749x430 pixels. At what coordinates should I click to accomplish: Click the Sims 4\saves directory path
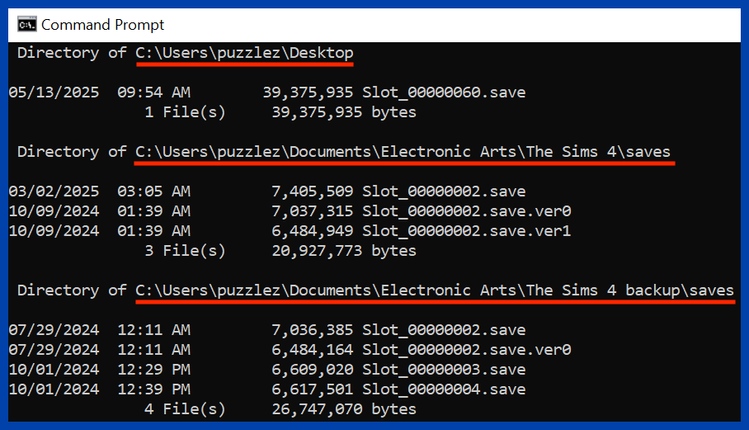tap(404, 151)
